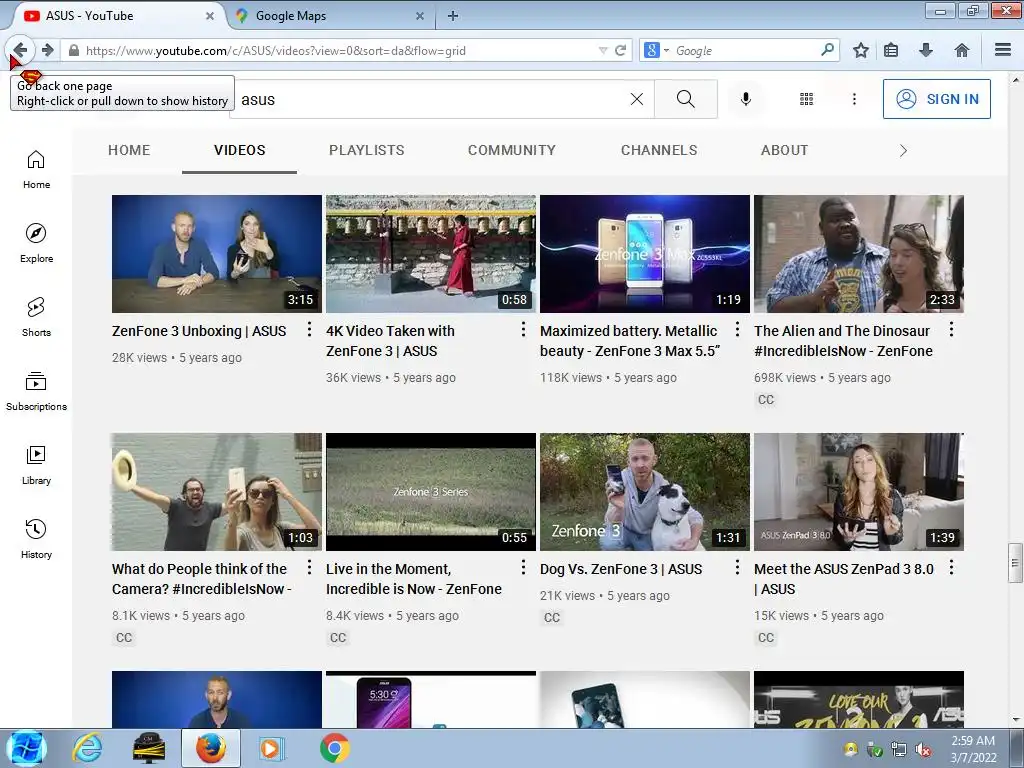This screenshot has width=1024, height=768.
Task: Open options for Alien and Dinosaur video
Action: point(952,330)
